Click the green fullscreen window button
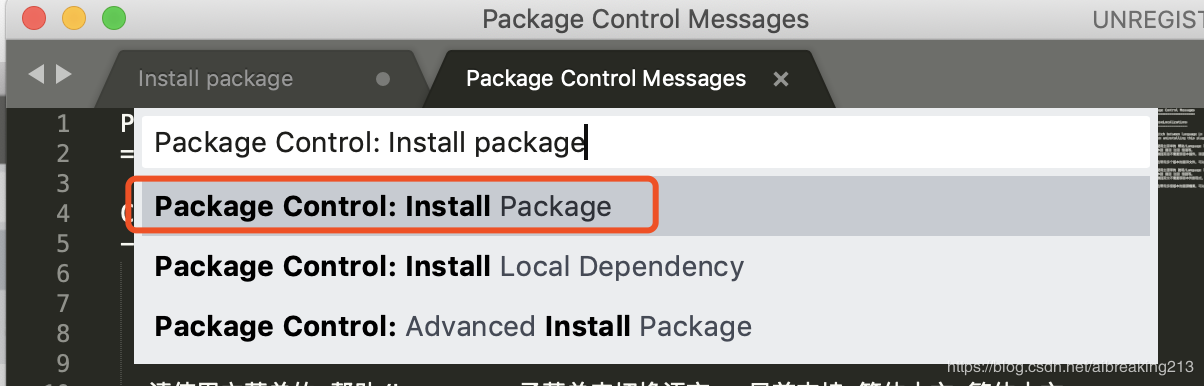Image resolution: width=1204 pixels, height=386 pixels. pos(115,18)
